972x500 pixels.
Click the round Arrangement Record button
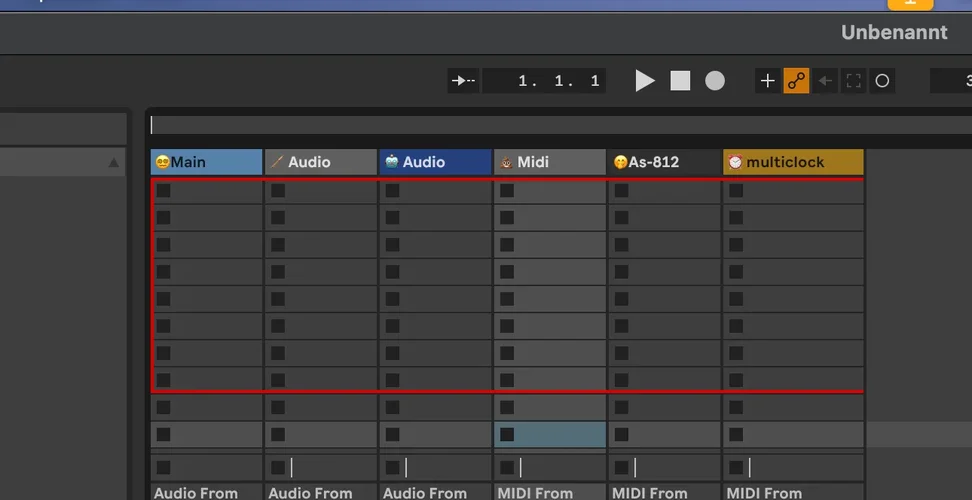click(715, 81)
